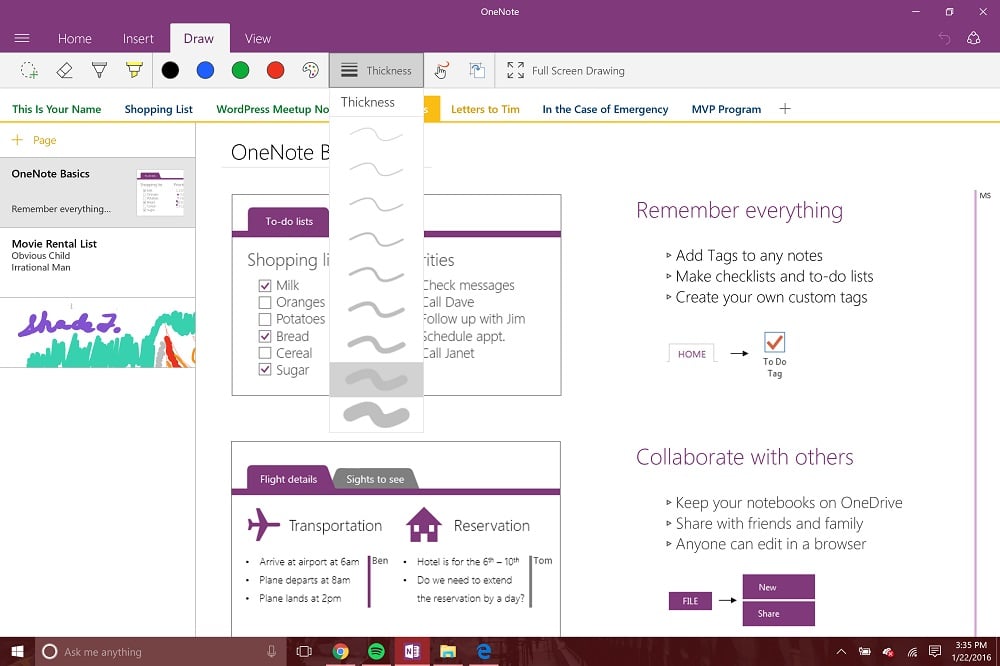Click the convert-to-shapes icon

coord(477,70)
